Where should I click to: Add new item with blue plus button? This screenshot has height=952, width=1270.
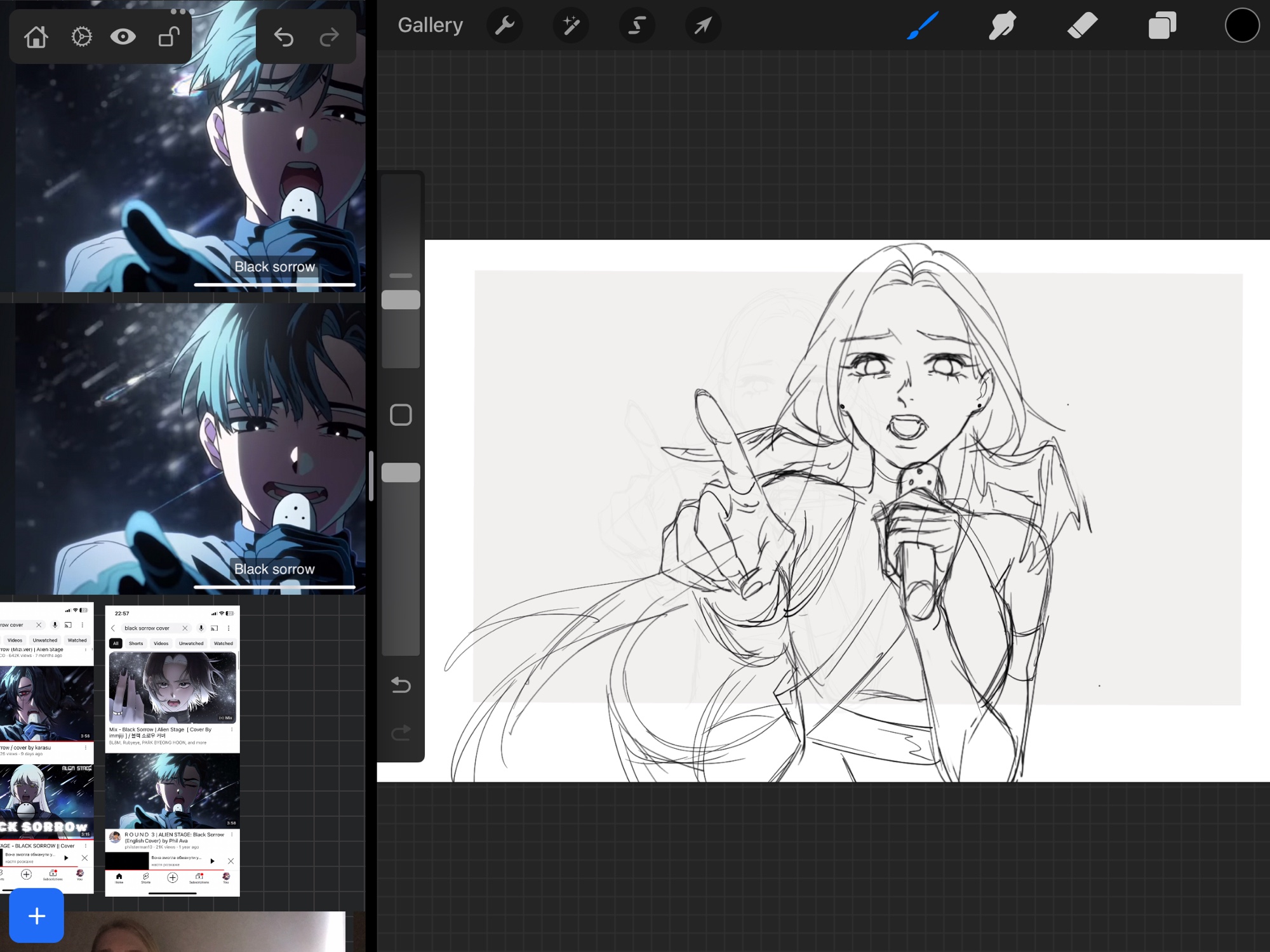(37, 915)
